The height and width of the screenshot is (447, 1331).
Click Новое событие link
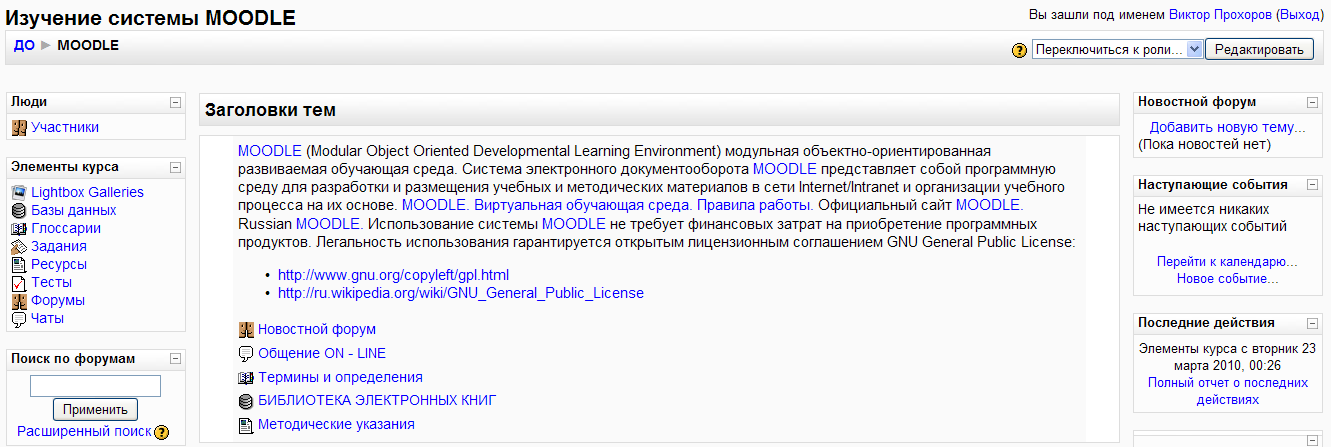[1228, 279]
